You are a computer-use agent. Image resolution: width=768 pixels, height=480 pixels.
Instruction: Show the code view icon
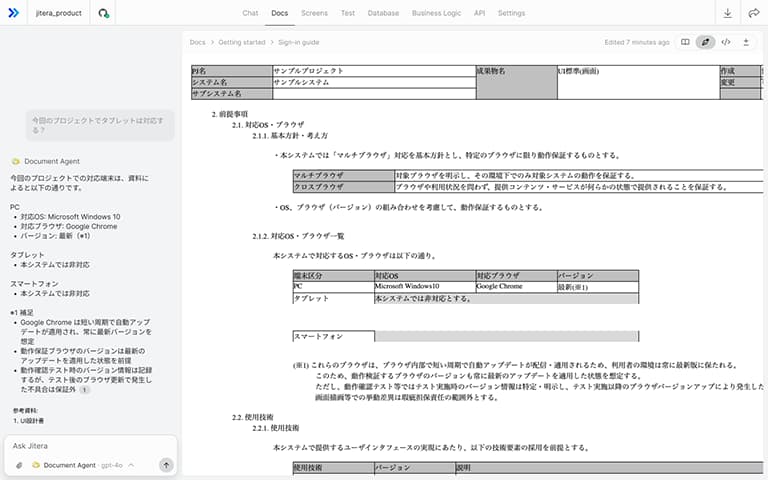click(726, 42)
